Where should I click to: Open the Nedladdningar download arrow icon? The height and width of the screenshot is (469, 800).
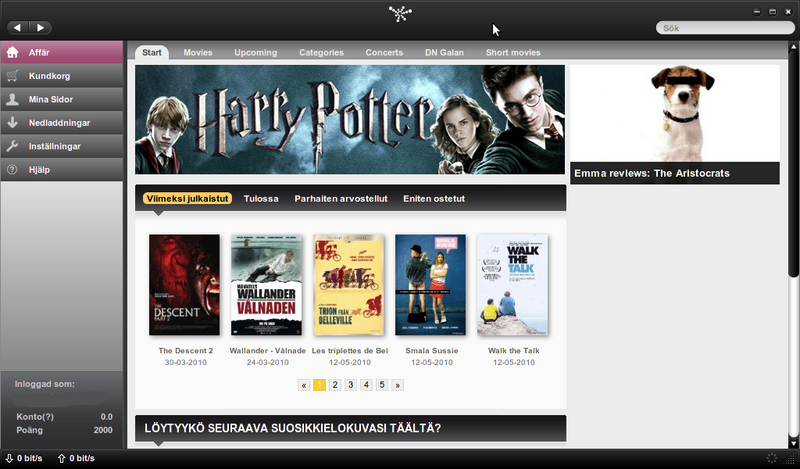click(x=13, y=123)
